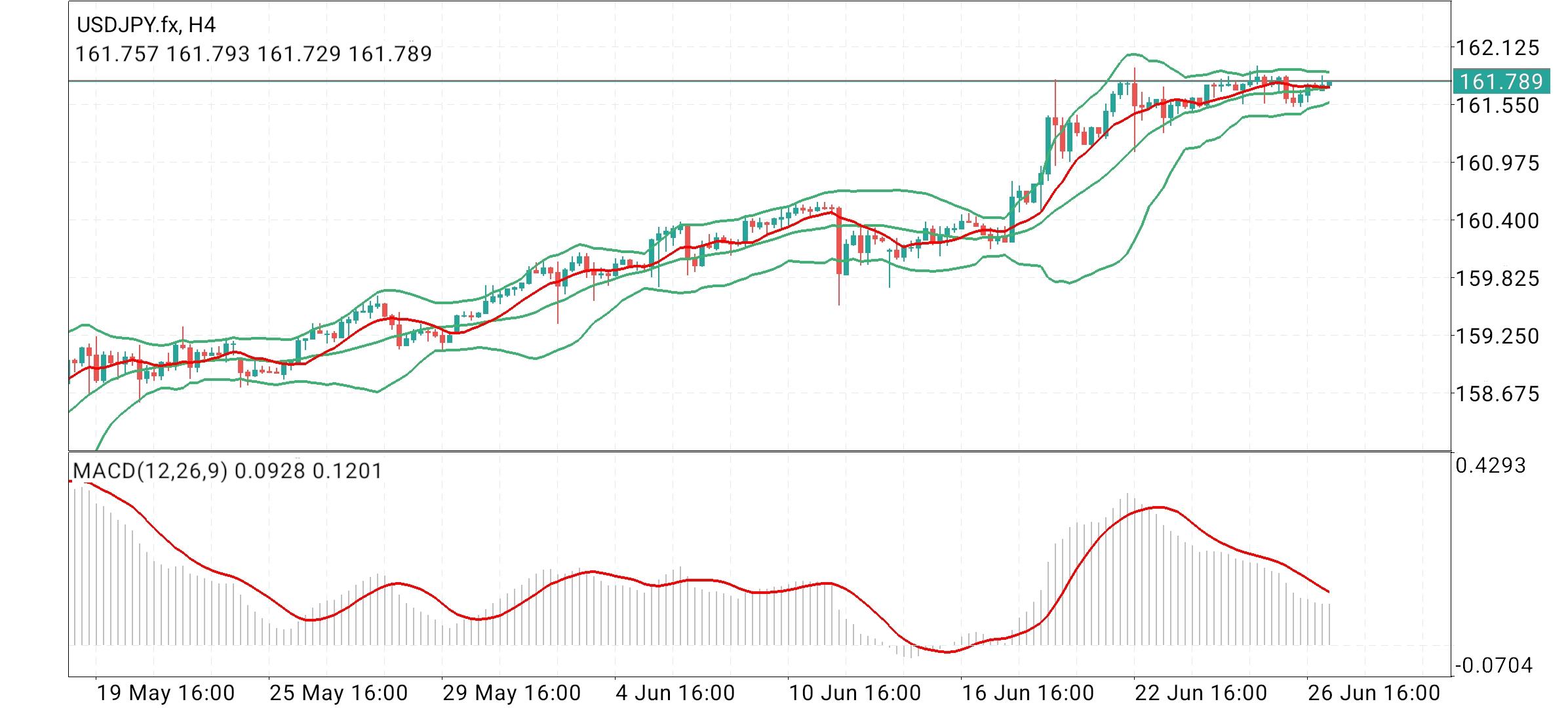
Task: Click the 160.400 price axis label
Action: (1497, 220)
